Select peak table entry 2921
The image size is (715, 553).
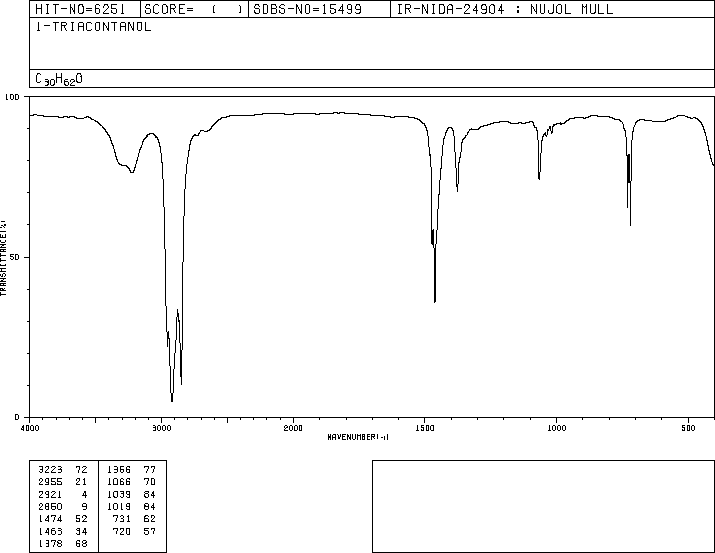[x=50, y=494]
